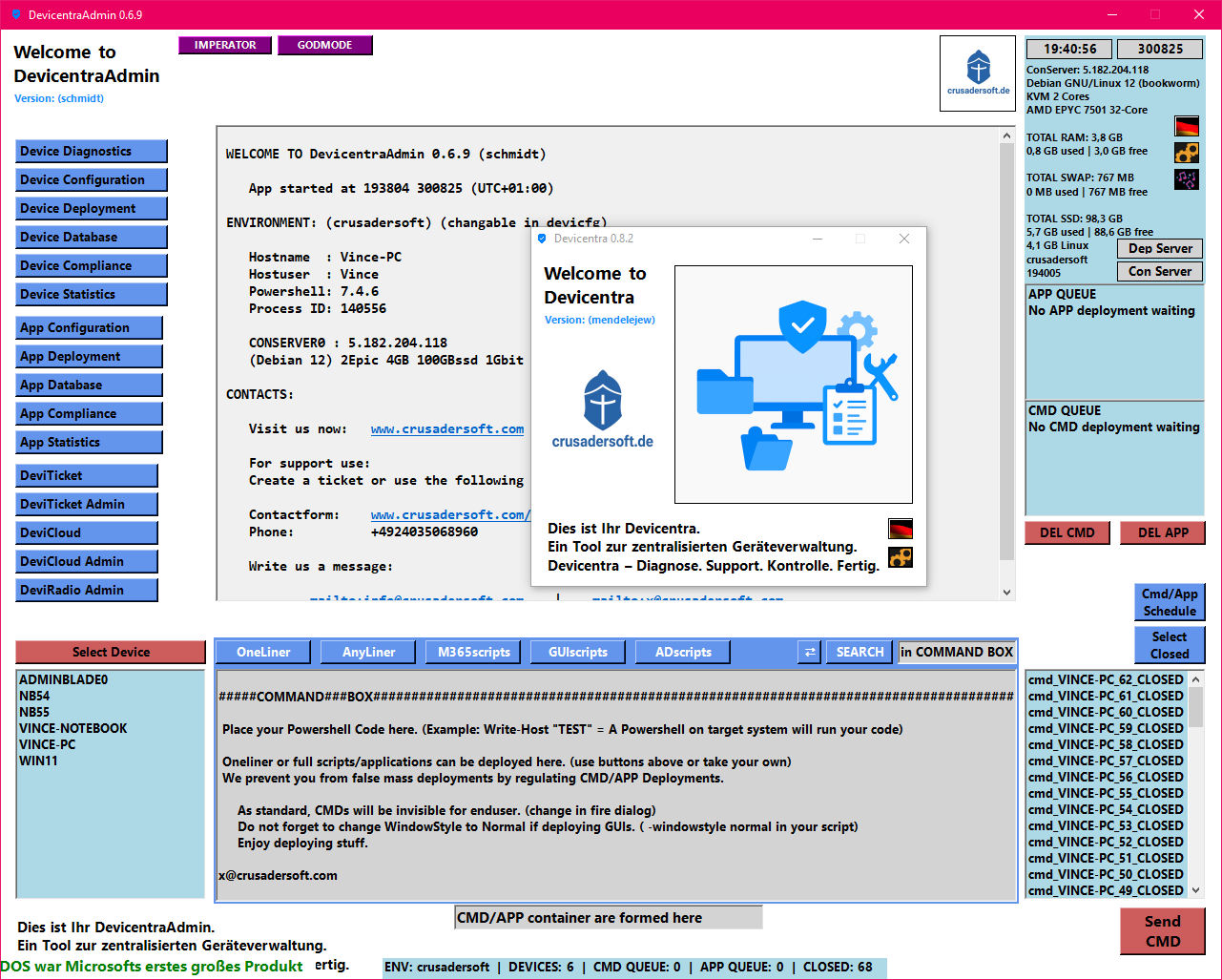The image size is (1222, 980).
Task: Click the crusadersoft.de logo in the top header
Action: tap(978, 73)
